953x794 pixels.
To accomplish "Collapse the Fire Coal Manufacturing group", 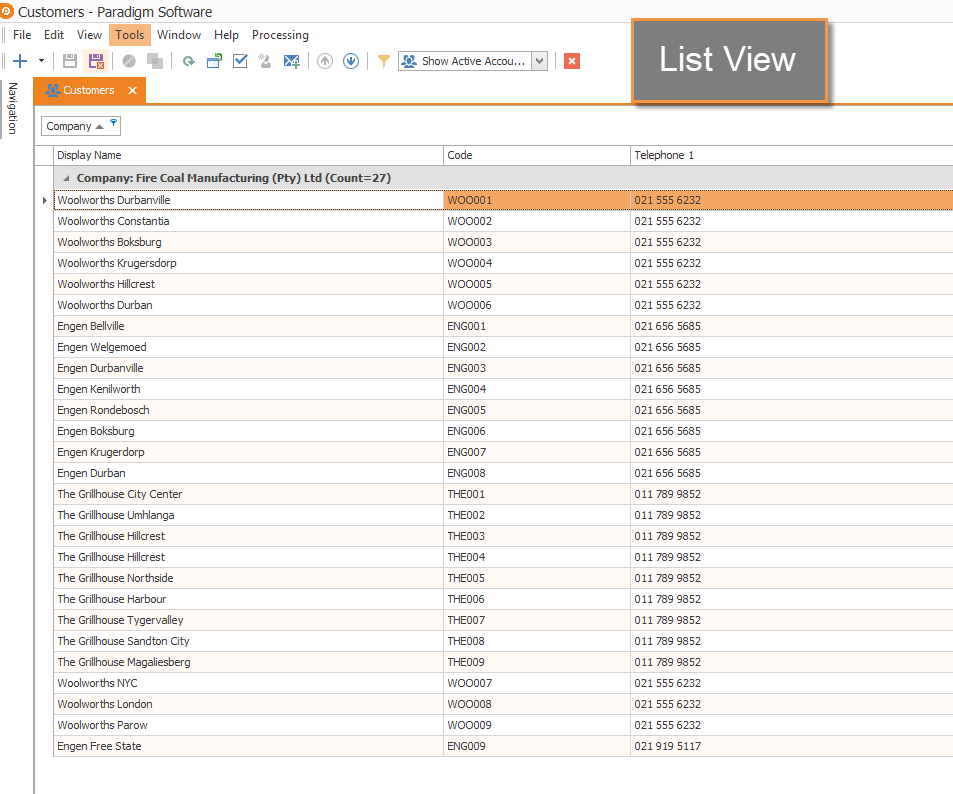I will click(x=64, y=176).
